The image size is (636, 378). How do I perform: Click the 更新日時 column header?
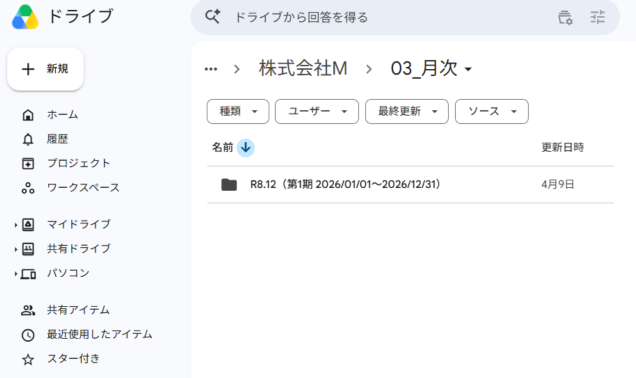(563, 147)
